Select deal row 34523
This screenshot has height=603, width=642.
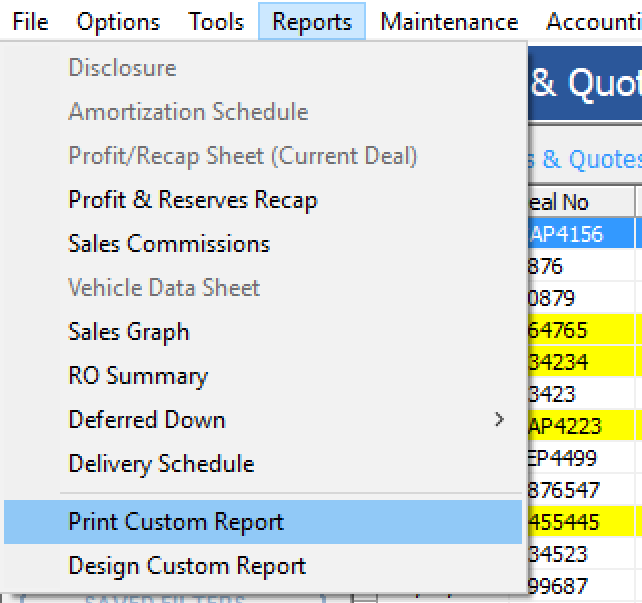(x=585, y=553)
